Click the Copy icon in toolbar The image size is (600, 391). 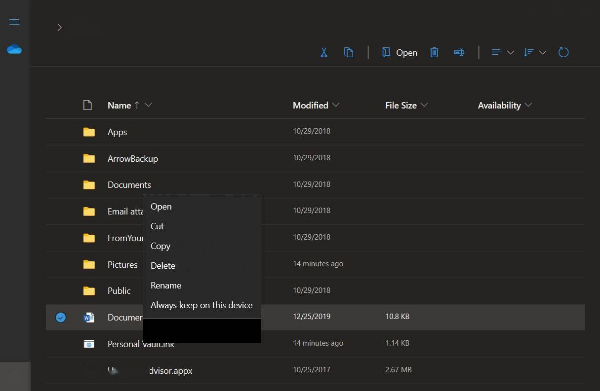[348, 52]
